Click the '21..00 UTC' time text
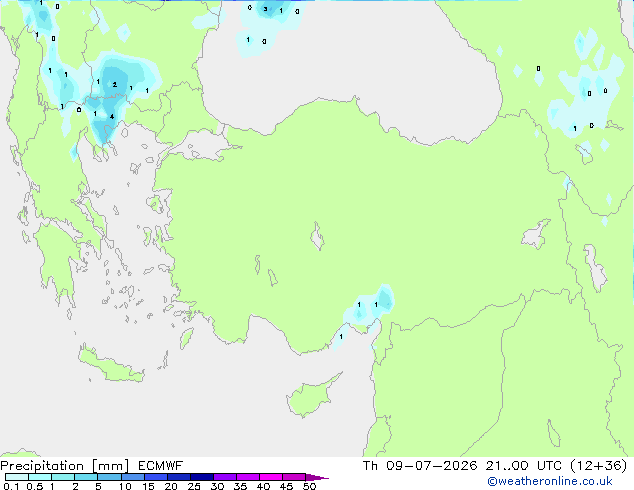Image resolution: width=634 pixels, height=490 pixels. pyautogui.click(x=524, y=466)
